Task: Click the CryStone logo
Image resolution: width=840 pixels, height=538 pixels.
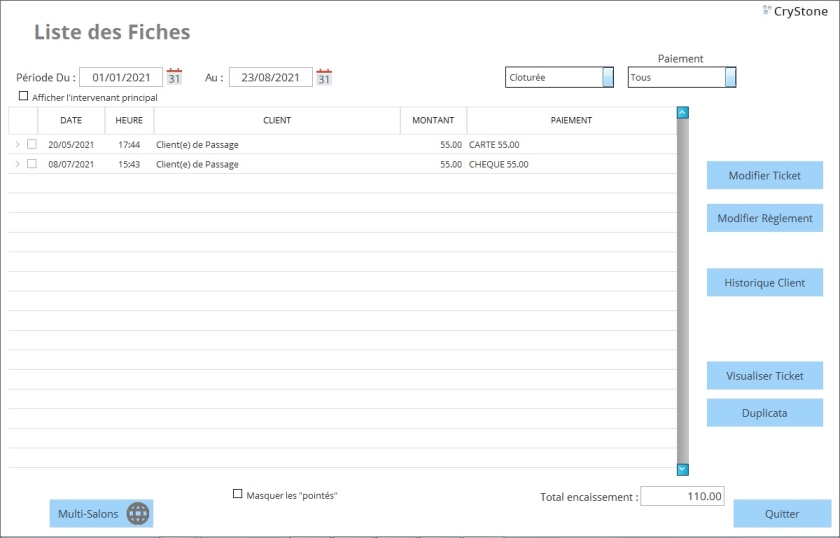Action: coord(794,11)
